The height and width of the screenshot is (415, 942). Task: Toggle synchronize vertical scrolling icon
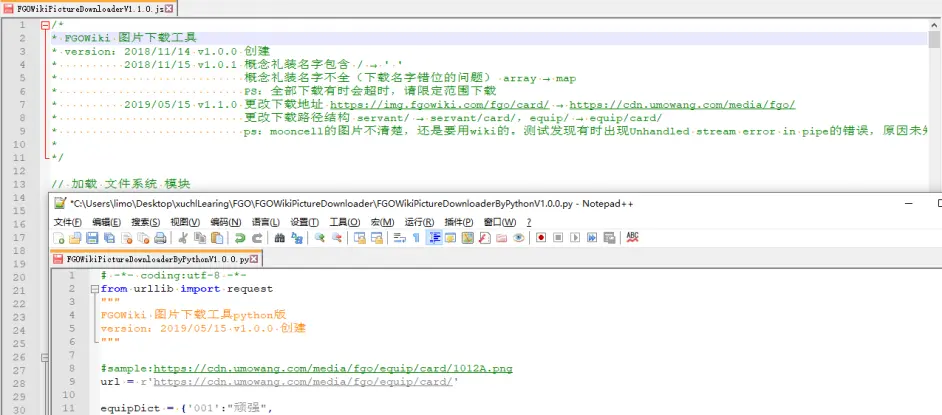[360, 238]
